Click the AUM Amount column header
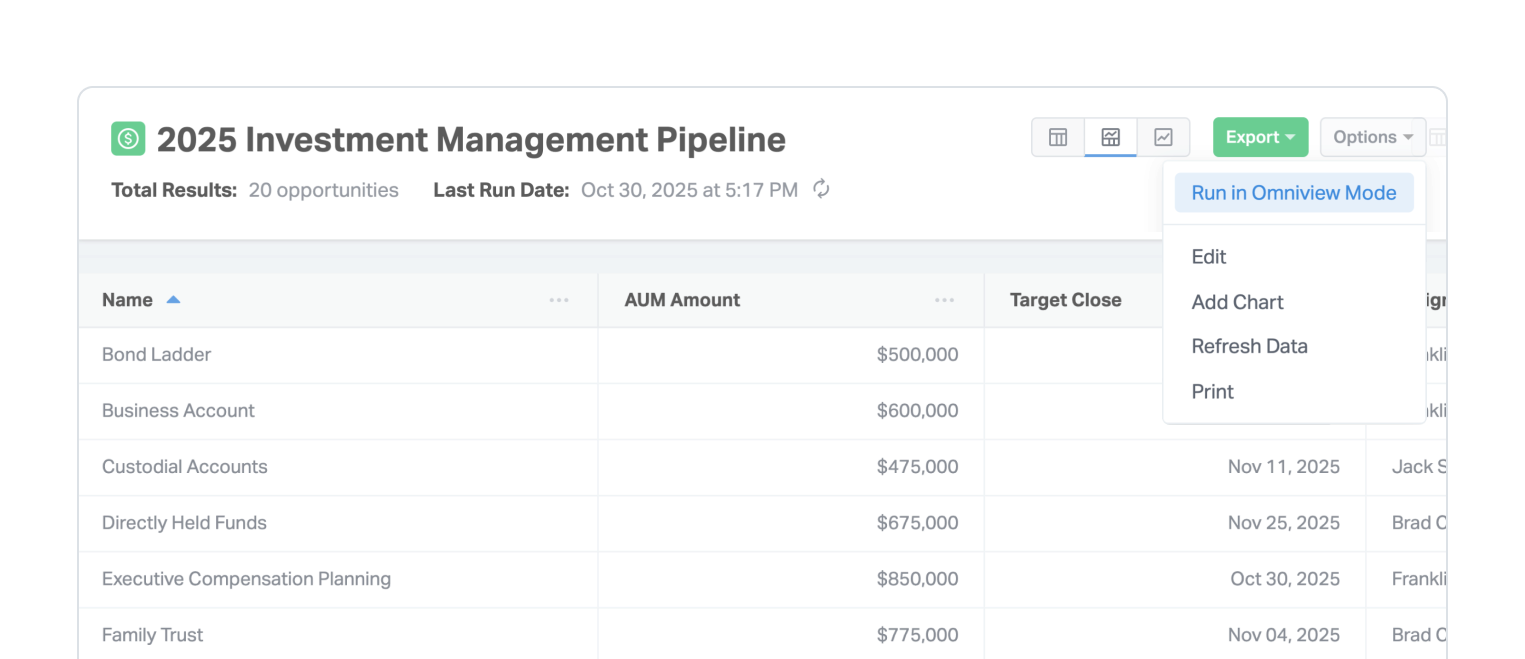The width and height of the screenshot is (1525, 659). point(682,300)
